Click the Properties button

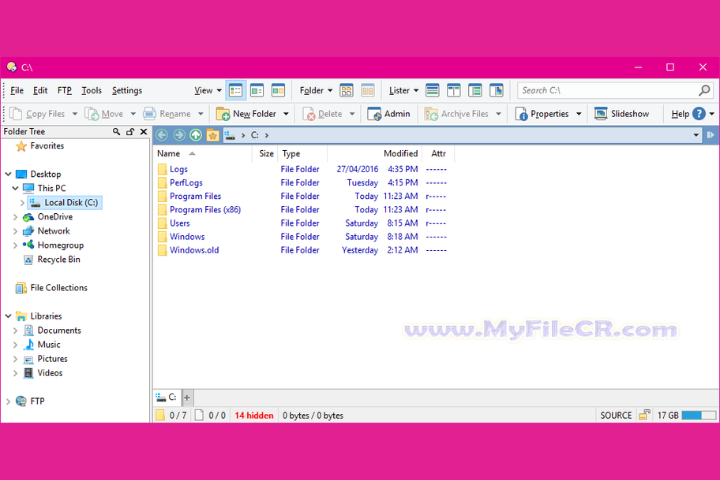point(542,114)
